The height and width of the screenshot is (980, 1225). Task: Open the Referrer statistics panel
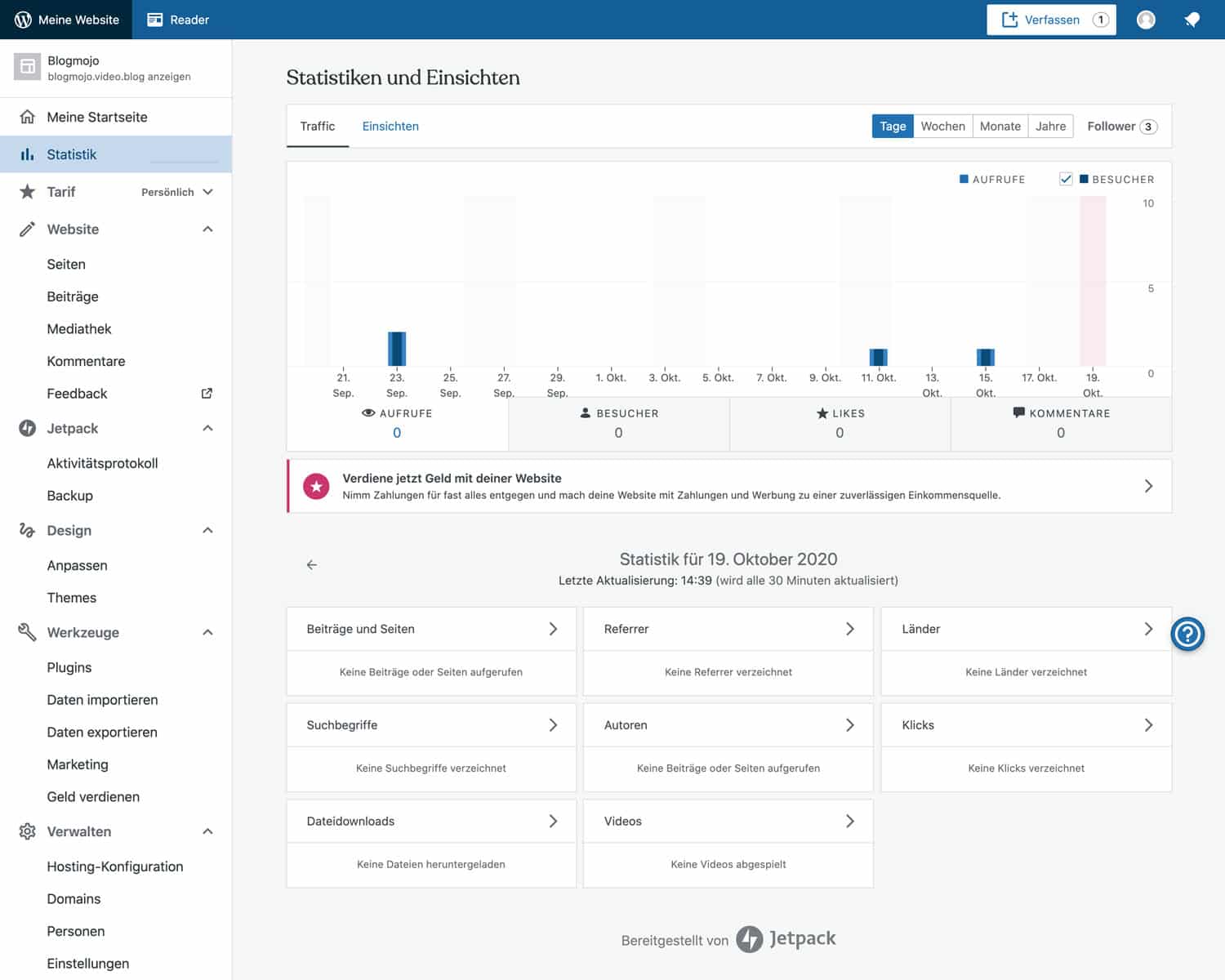728,629
